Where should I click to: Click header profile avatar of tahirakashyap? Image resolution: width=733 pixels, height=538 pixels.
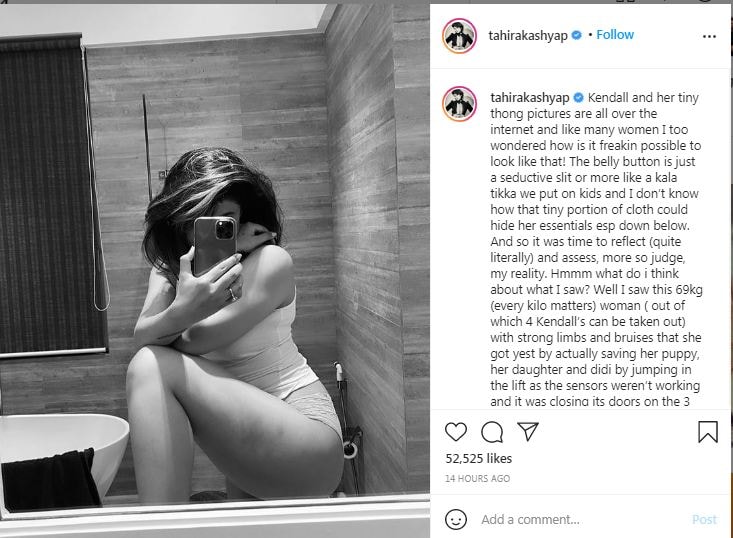(x=459, y=36)
